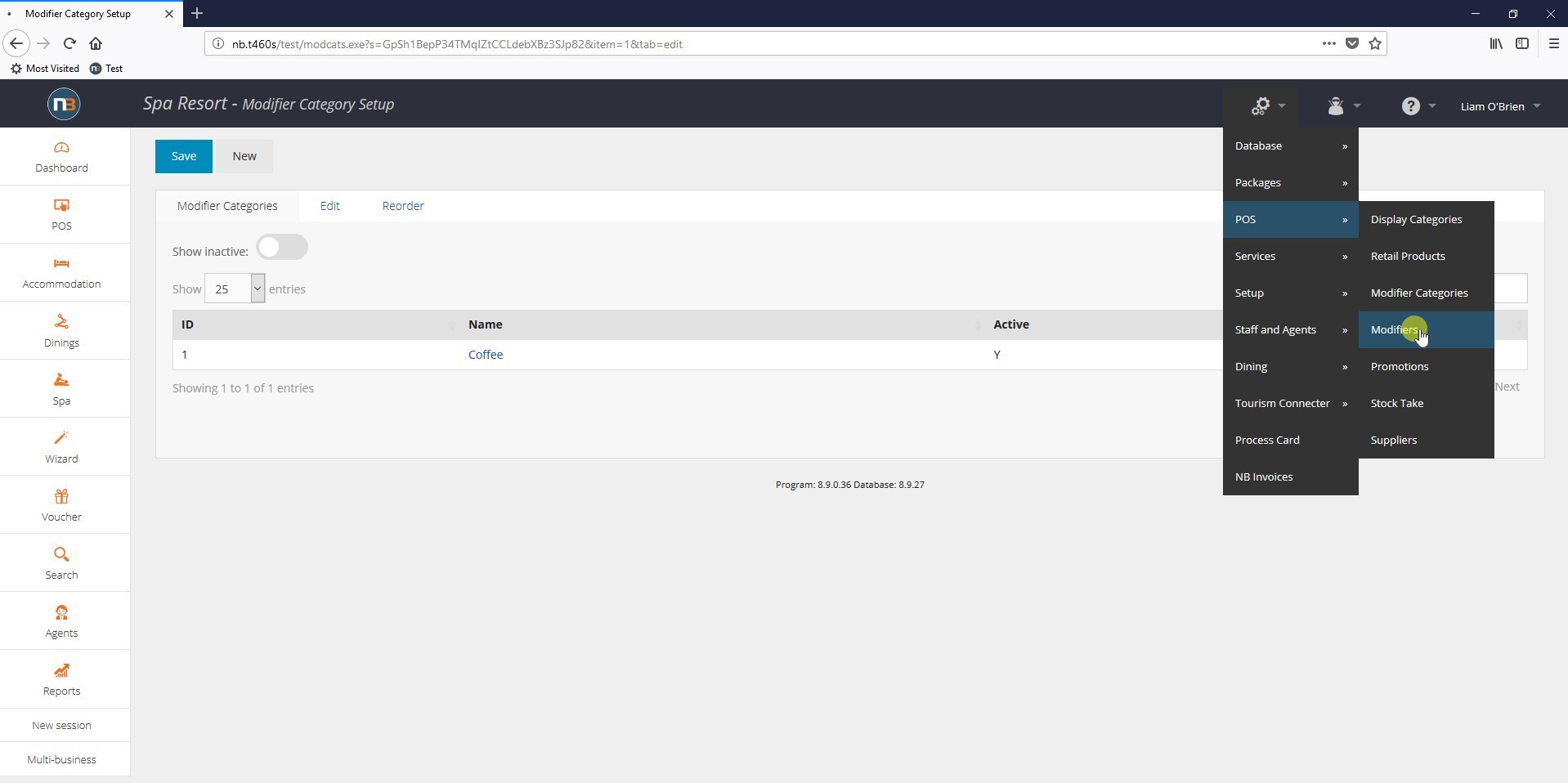The height and width of the screenshot is (783, 1568).
Task: Click the browser address bar
Action: [x=768, y=43]
